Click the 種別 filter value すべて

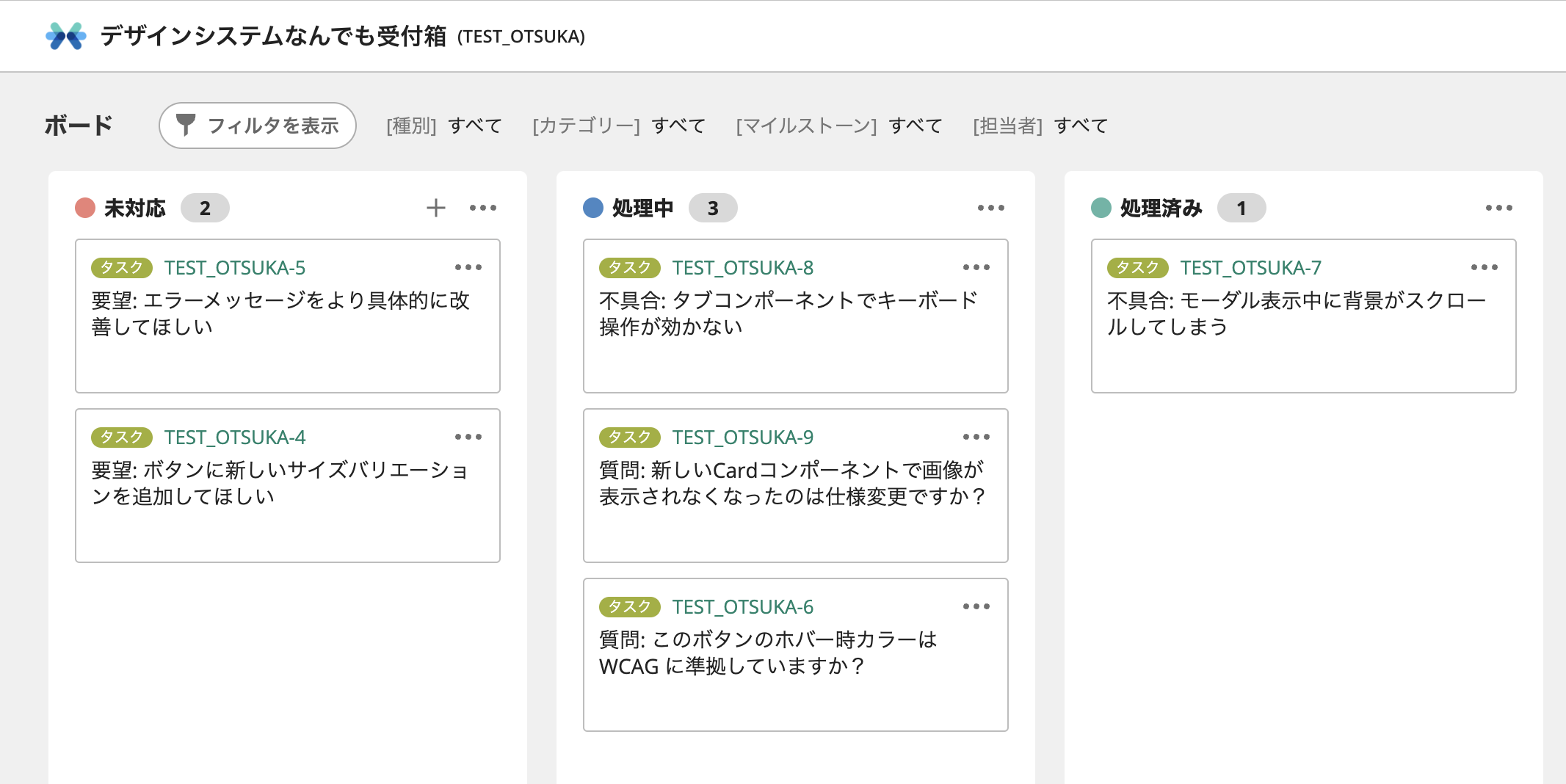475,126
